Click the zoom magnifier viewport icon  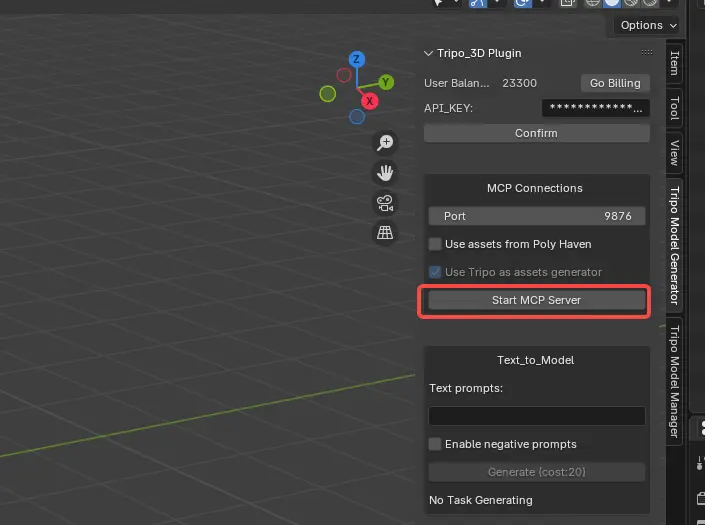(385, 142)
